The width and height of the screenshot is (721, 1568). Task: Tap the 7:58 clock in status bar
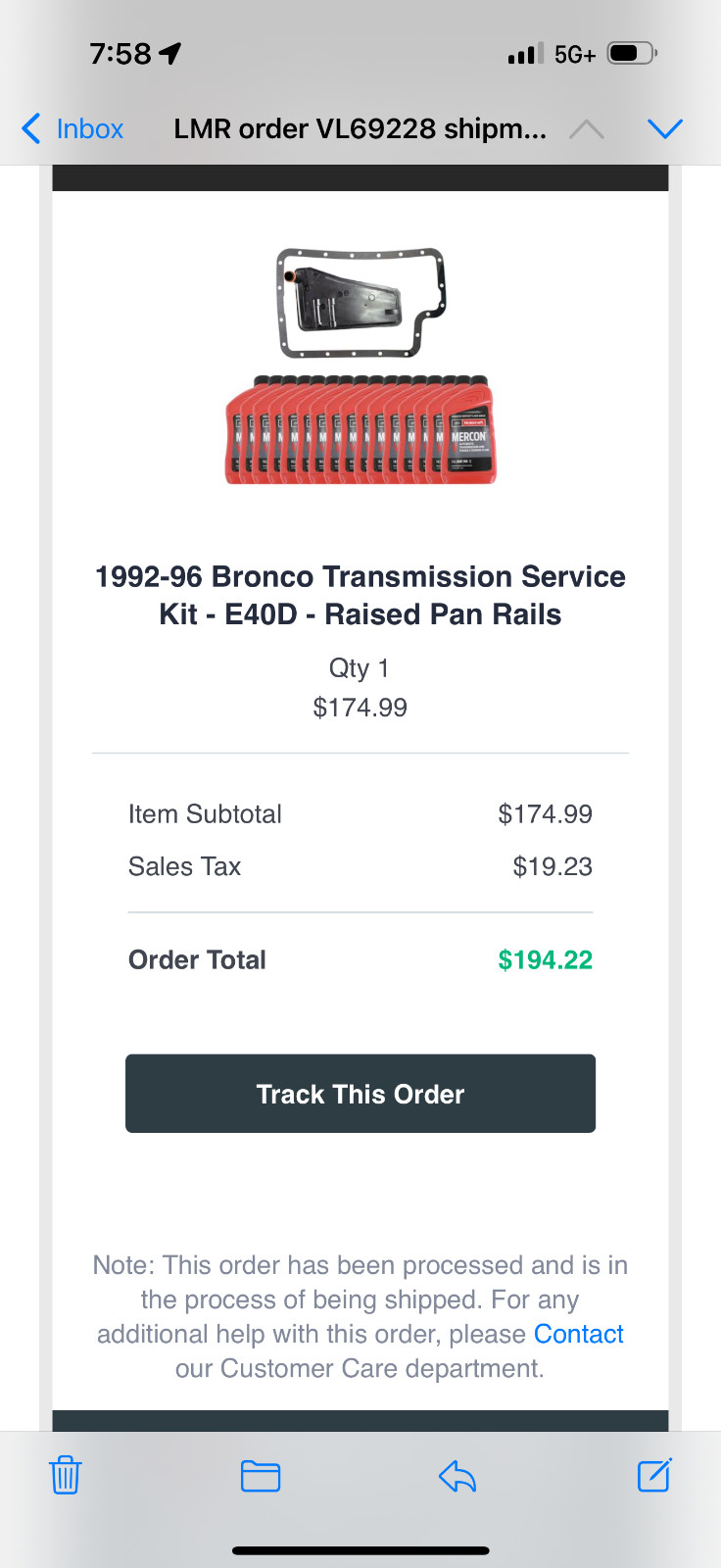click(x=120, y=53)
